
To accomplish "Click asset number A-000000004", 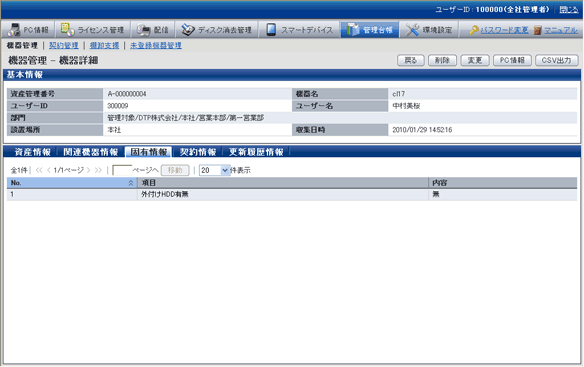I will [x=127, y=94].
